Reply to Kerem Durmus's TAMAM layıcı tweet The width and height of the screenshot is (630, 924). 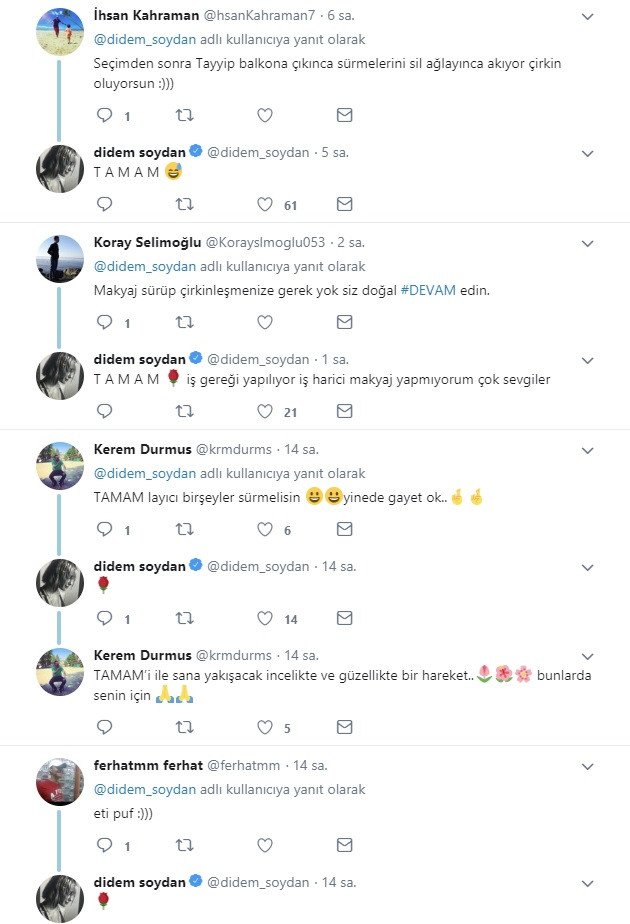pyautogui.click(x=105, y=530)
